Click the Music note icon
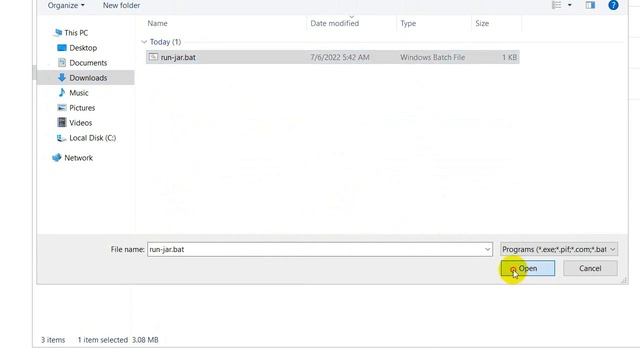The height and width of the screenshot is (360, 640). coord(62,92)
